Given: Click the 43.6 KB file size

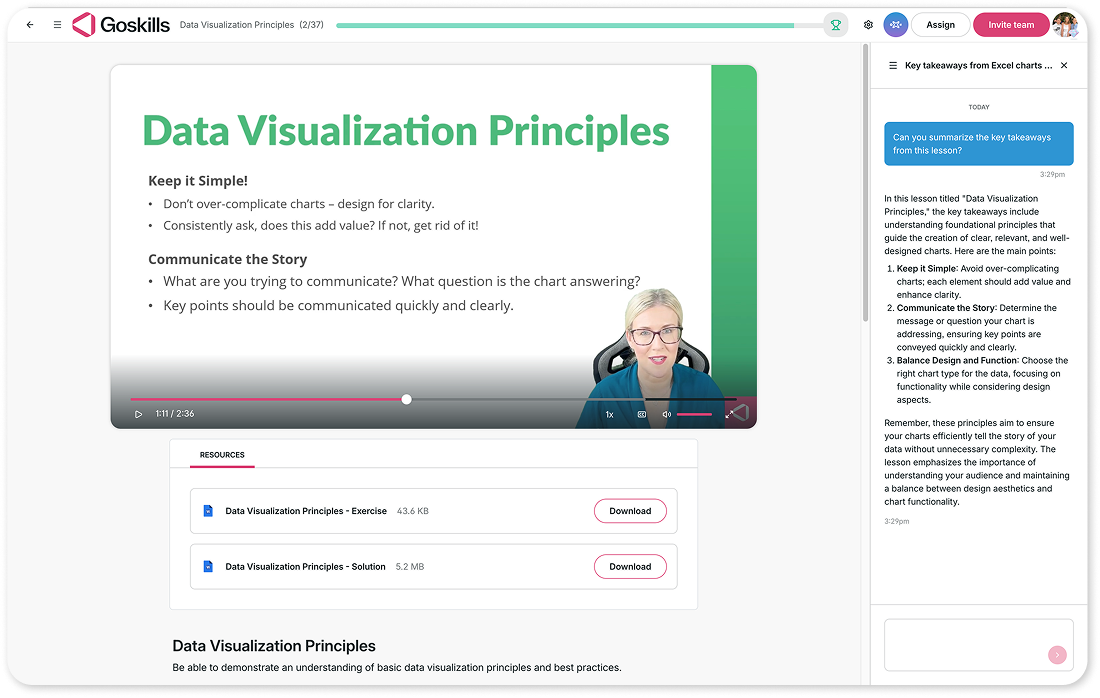Looking at the screenshot, I should 412,511.
